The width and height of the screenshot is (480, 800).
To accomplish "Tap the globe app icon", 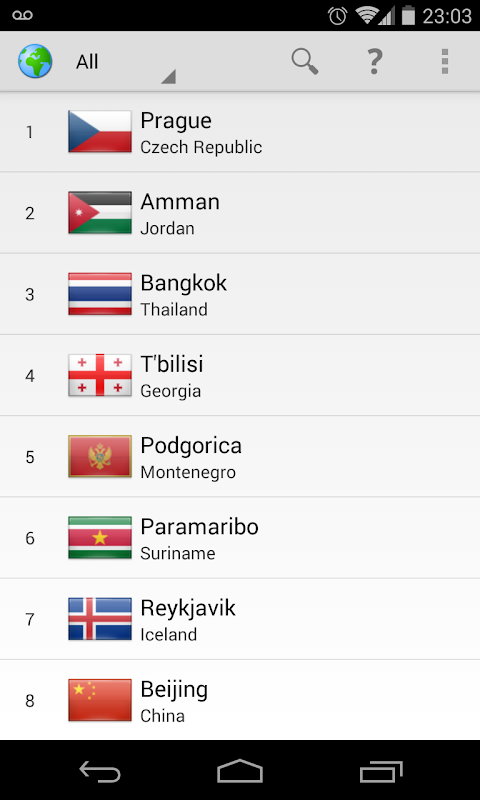I will click(x=35, y=61).
